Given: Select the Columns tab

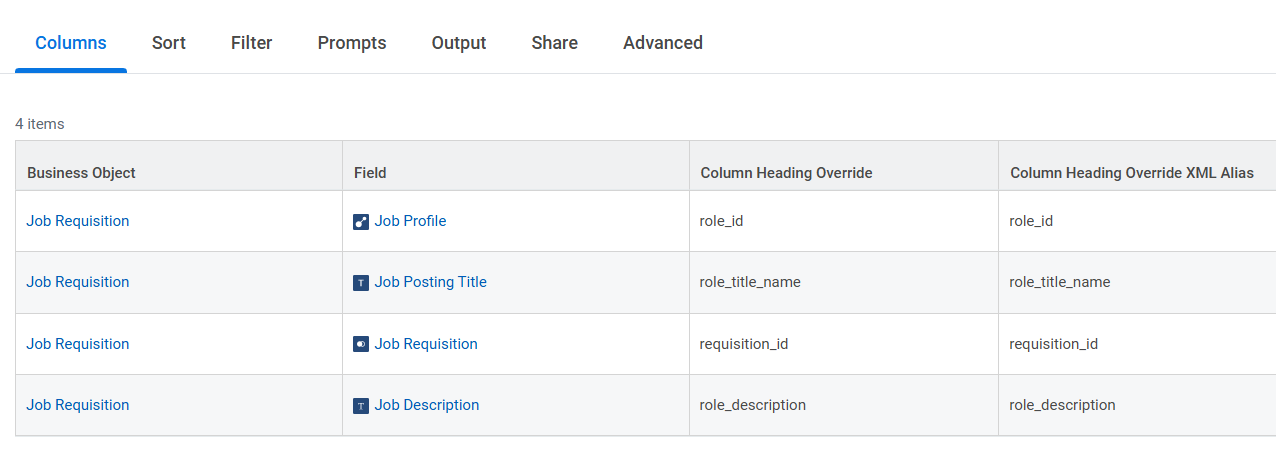Looking at the screenshot, I should coord(71,43).
